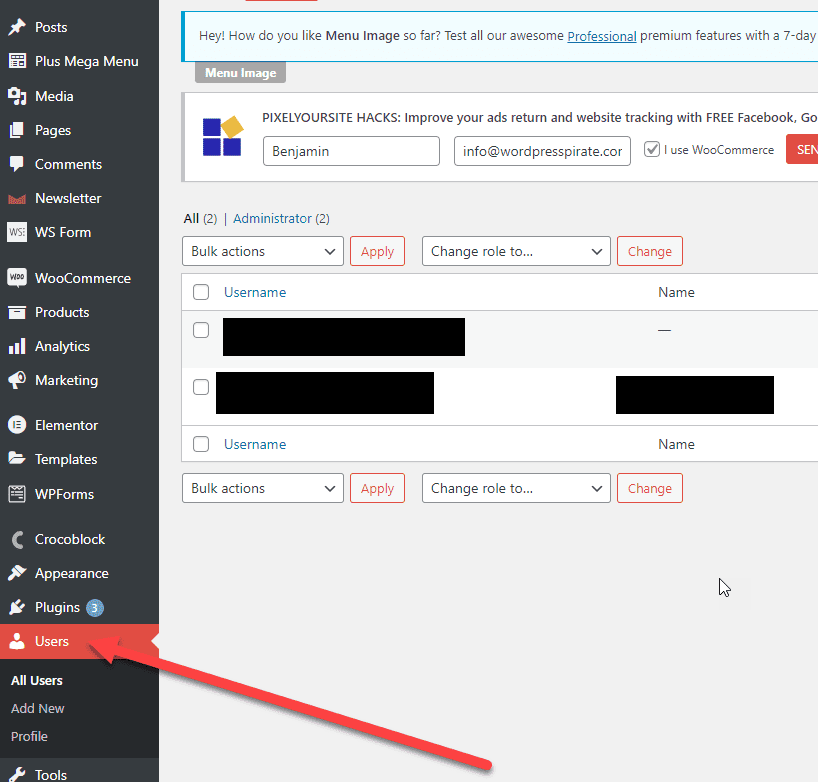Screen dimensions: 818x782
Task: Click the bottom Apply button
Action: pyautogui.click(x=377, y=488)
